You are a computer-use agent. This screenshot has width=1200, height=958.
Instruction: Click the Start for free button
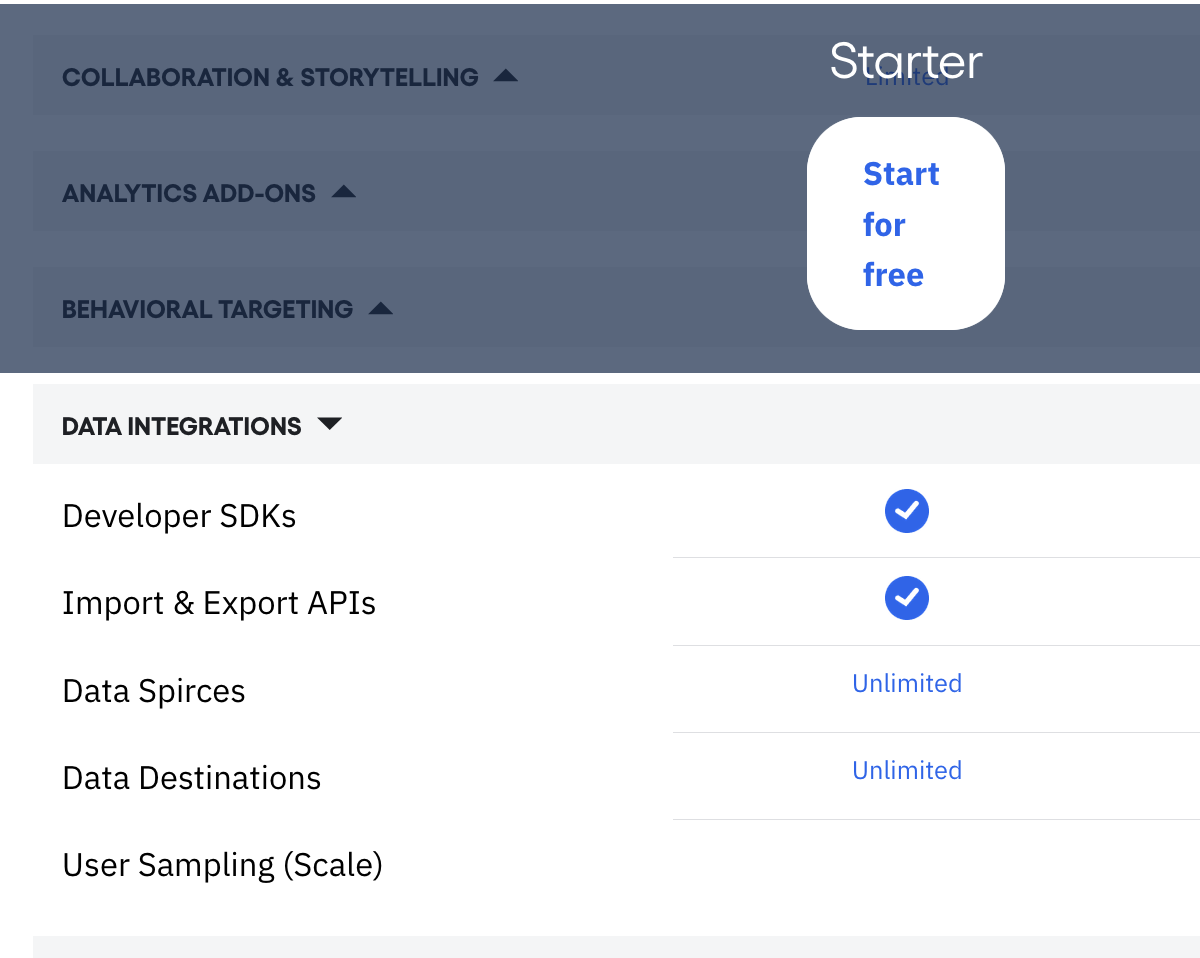[x=905, y=223]
